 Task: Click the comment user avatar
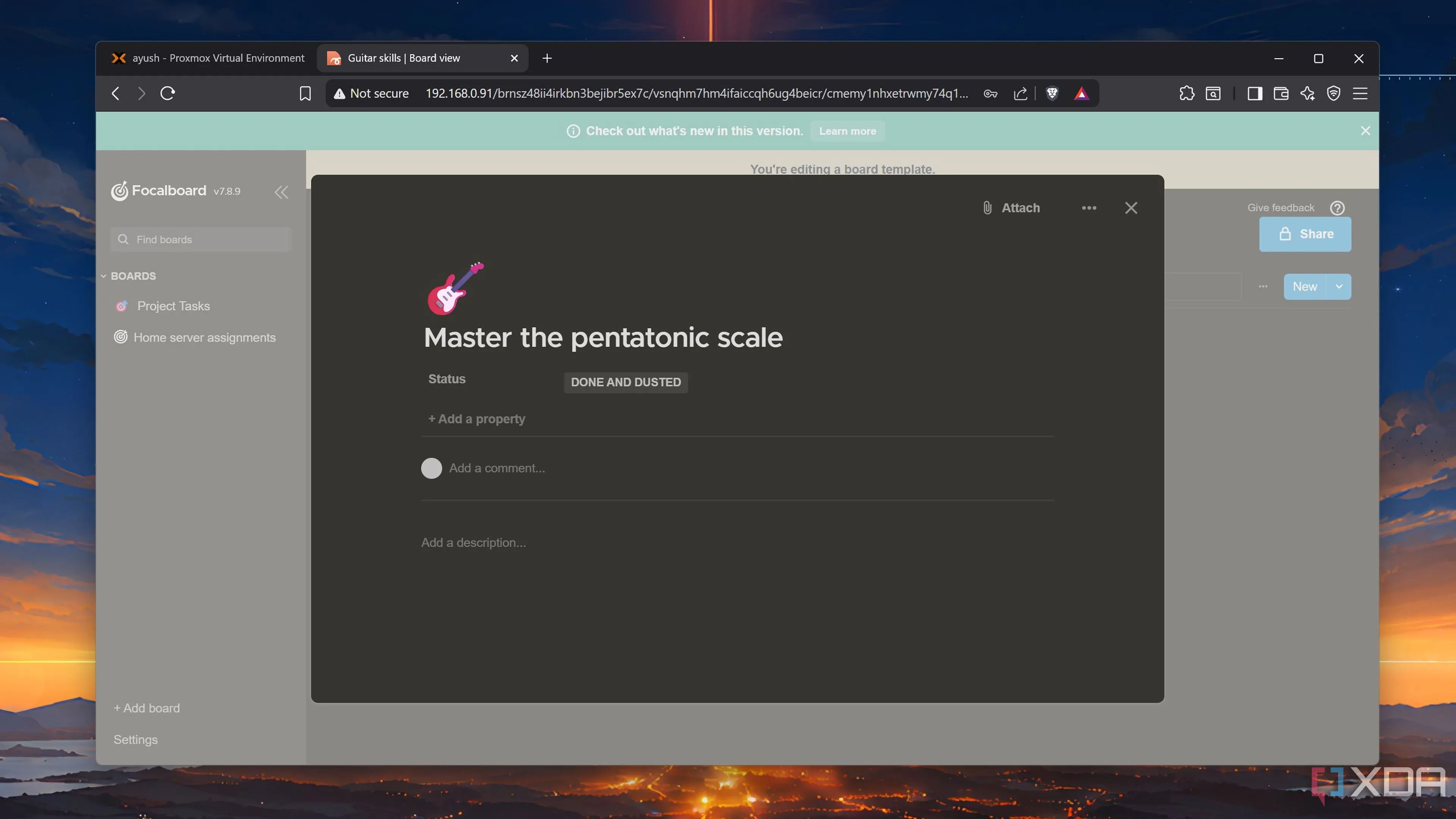(431, 468)
